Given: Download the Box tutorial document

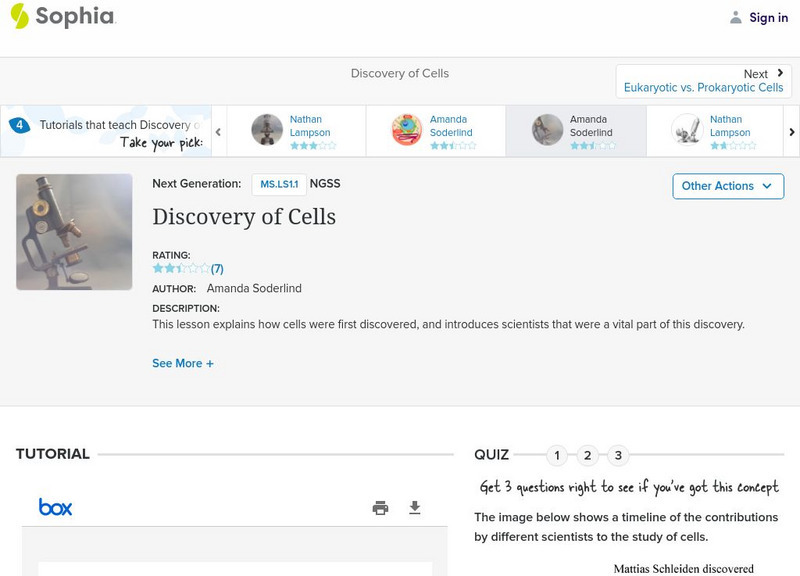Looking at the screenshot, I should pyautogui.click(x=415, y=508).
